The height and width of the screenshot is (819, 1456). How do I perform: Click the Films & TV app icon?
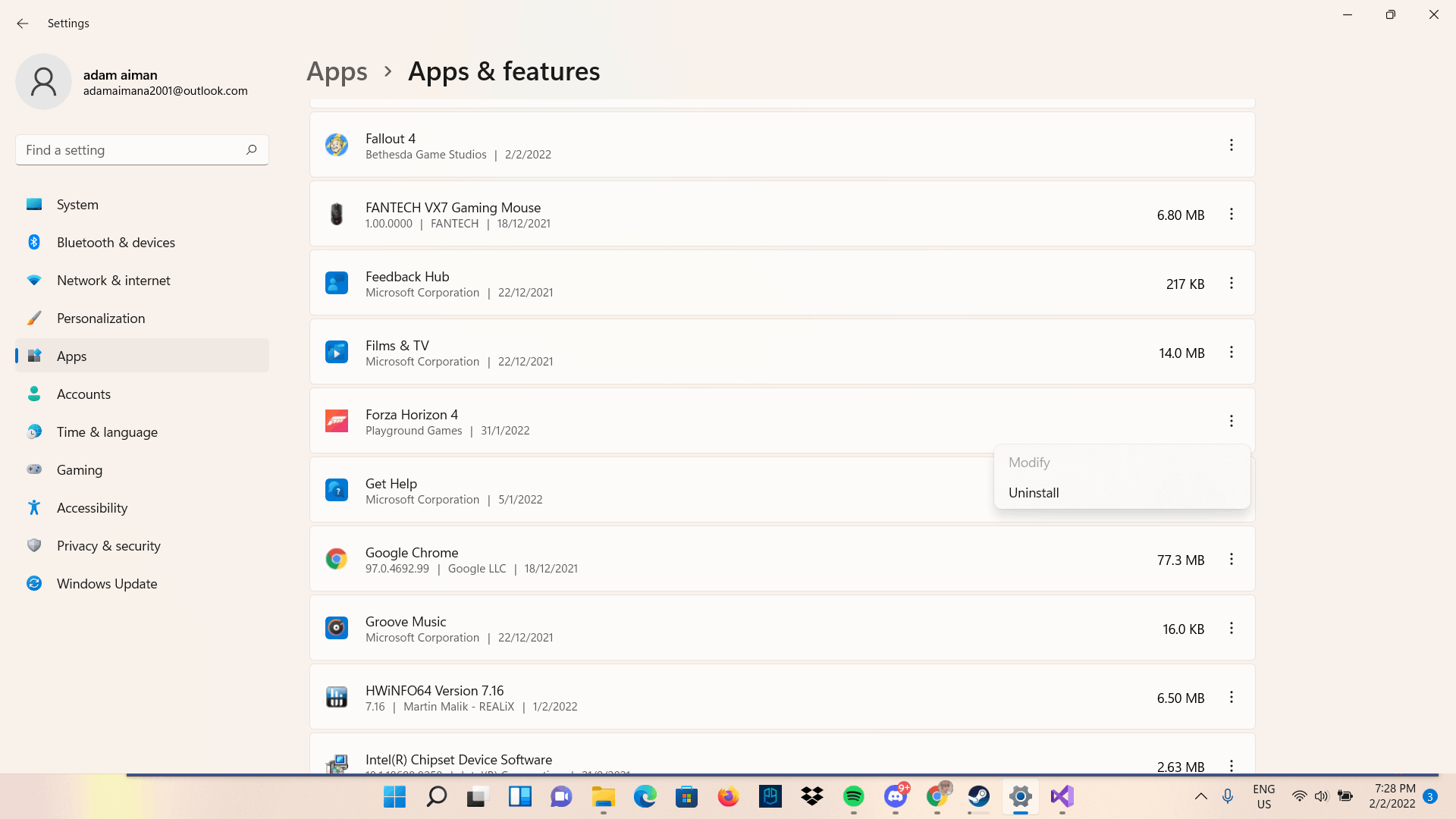(337, 352)
